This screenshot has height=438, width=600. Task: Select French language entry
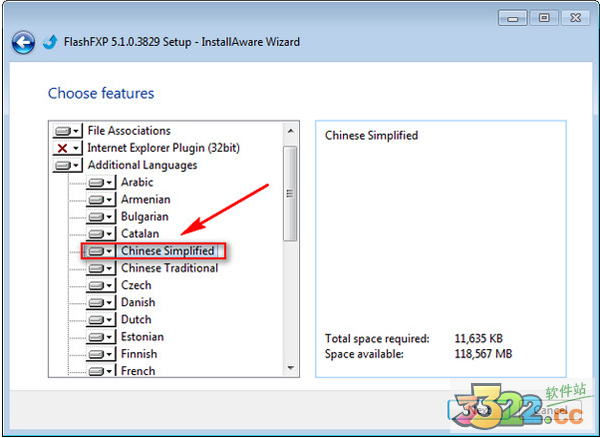[138, 371]
